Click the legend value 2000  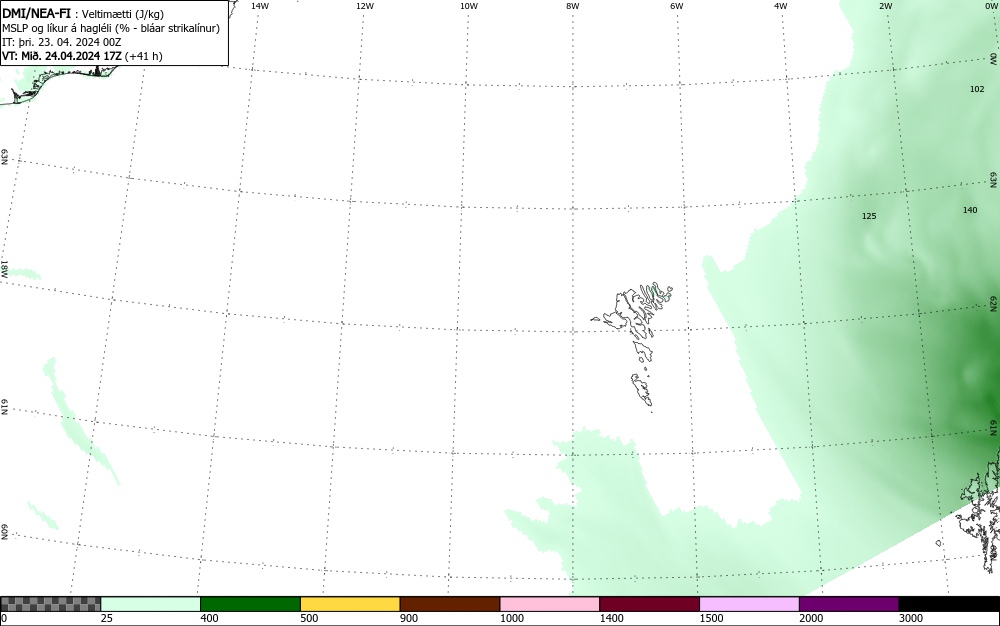point(811,618)
